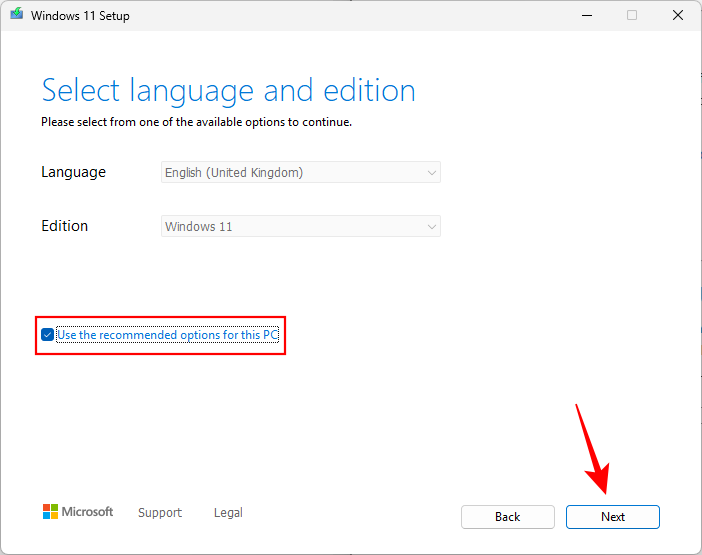Click the 'Use the recommended options for this PC' label
The height and width of the screenshot is (555, 702).
pos(167,335)
